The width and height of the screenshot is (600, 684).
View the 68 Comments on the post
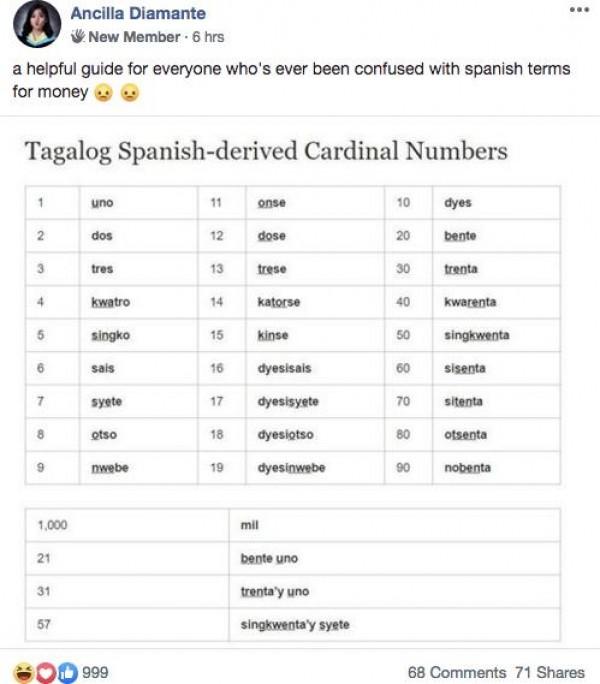point(457,672)
